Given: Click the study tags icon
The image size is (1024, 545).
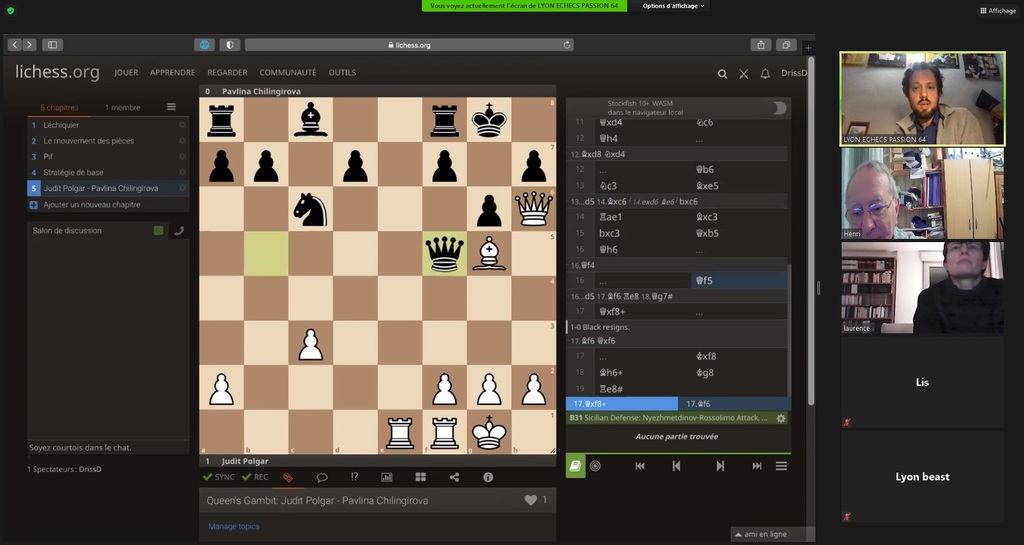Looking at the screenshot, I should click(288, 478).
